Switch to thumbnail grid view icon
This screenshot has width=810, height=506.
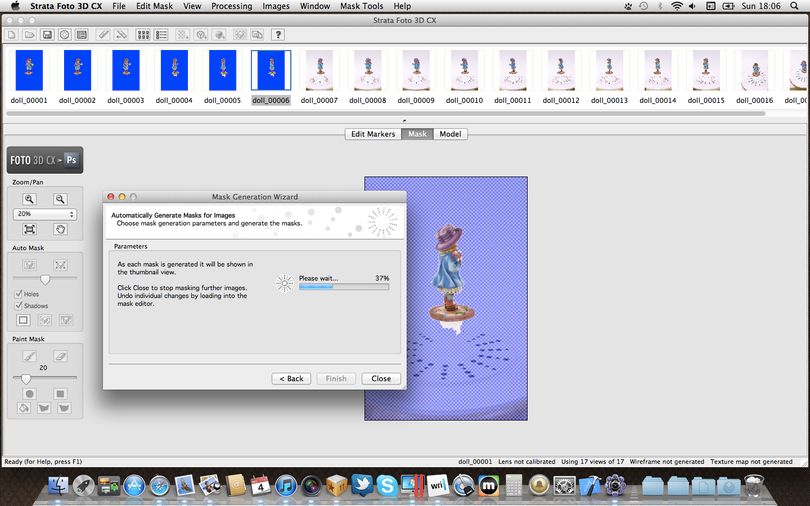(143, 35)
